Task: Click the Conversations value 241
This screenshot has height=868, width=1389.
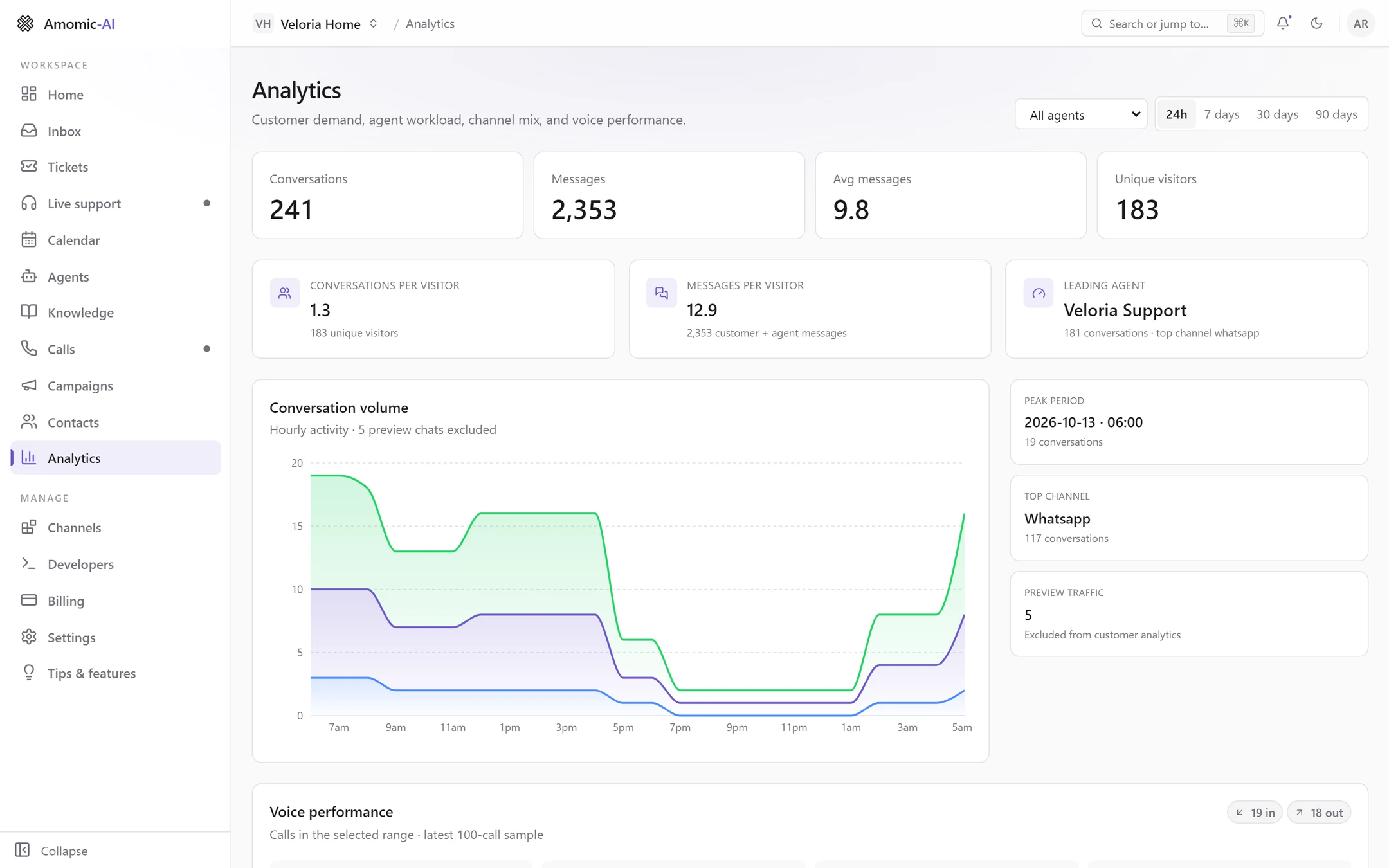Action: (x=291, y=210)
